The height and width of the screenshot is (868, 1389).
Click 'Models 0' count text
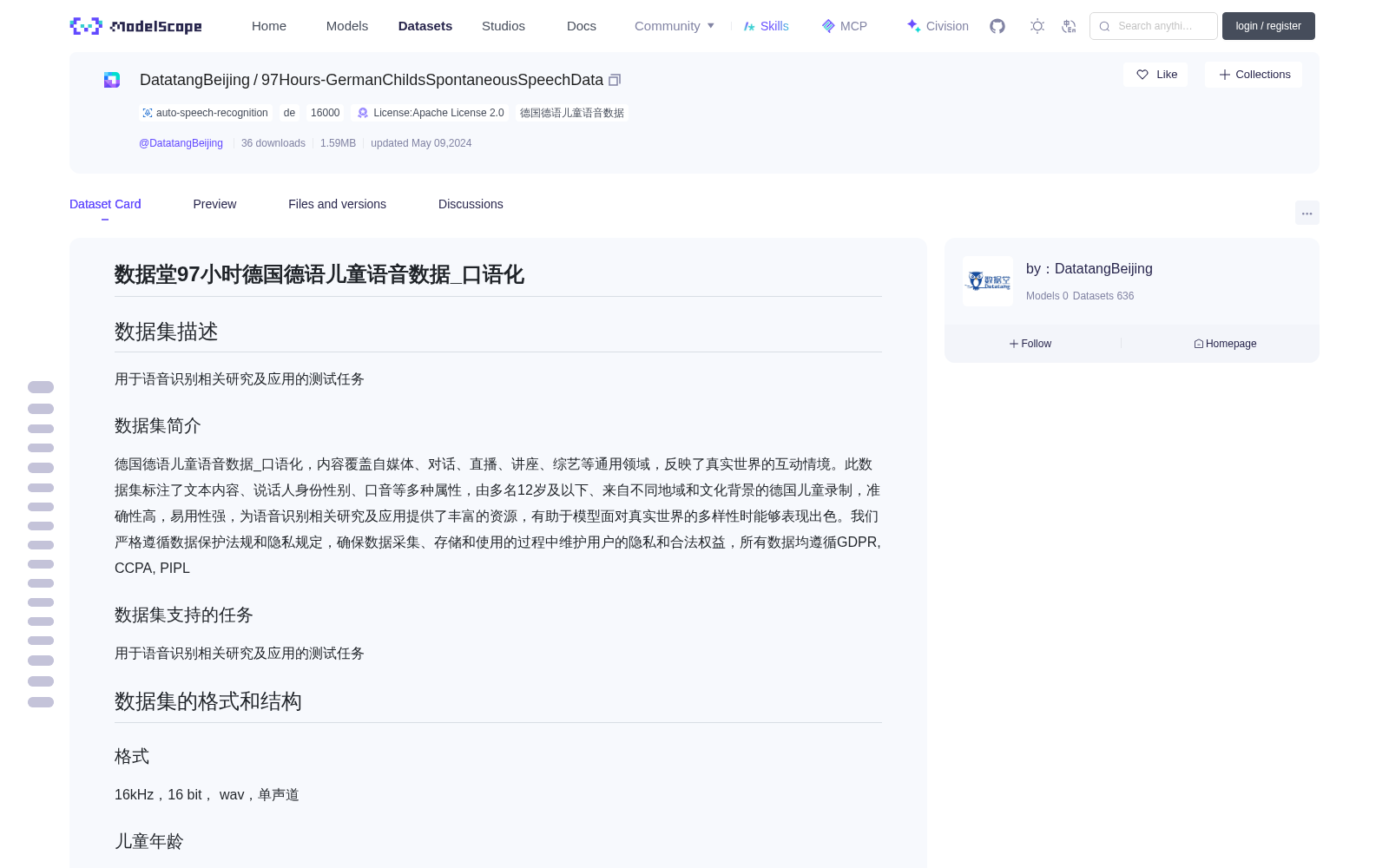coord(1047,296)
